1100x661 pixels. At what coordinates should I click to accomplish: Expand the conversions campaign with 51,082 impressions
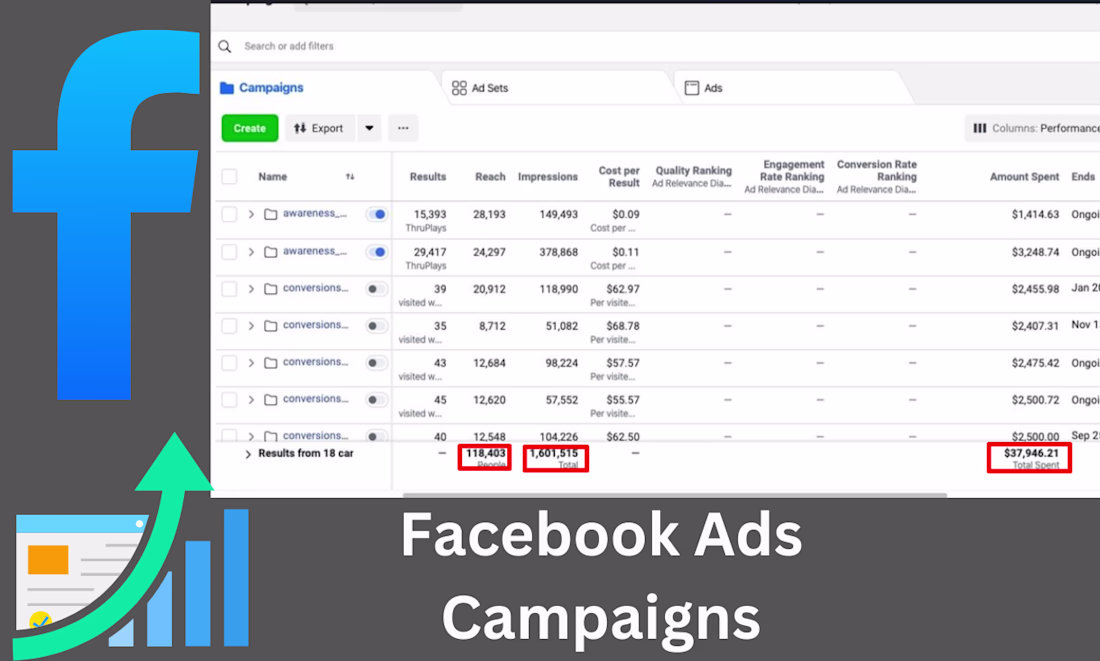click(251, 326)
